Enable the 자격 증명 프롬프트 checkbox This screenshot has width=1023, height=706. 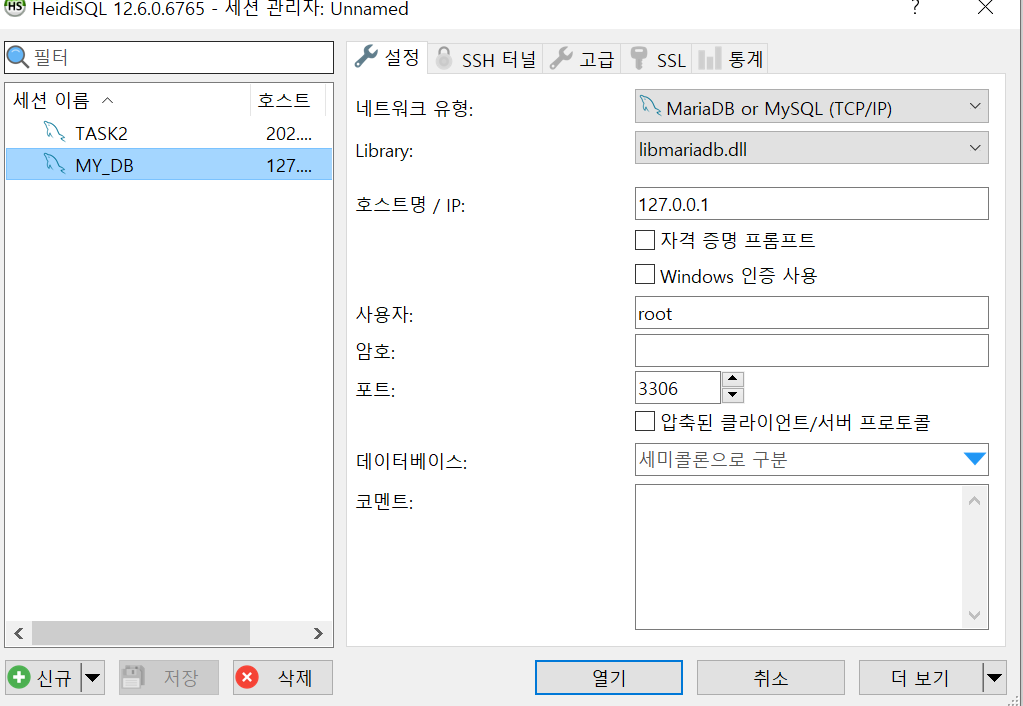pos(645,240)
